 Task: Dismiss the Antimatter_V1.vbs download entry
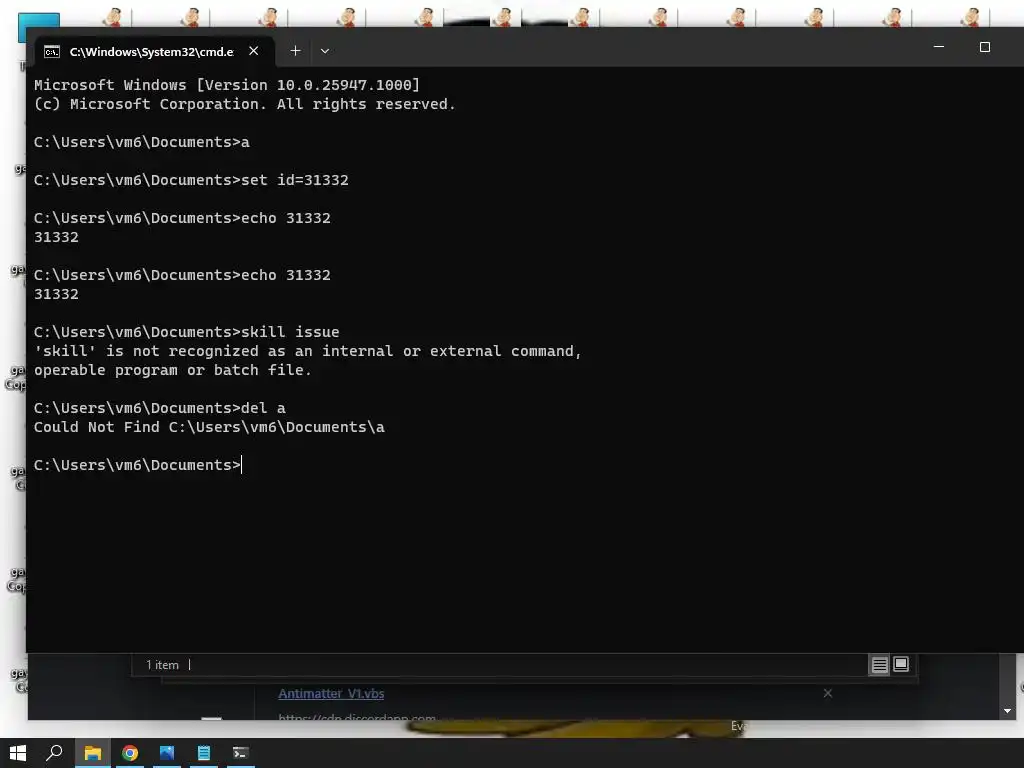(827, 693)
